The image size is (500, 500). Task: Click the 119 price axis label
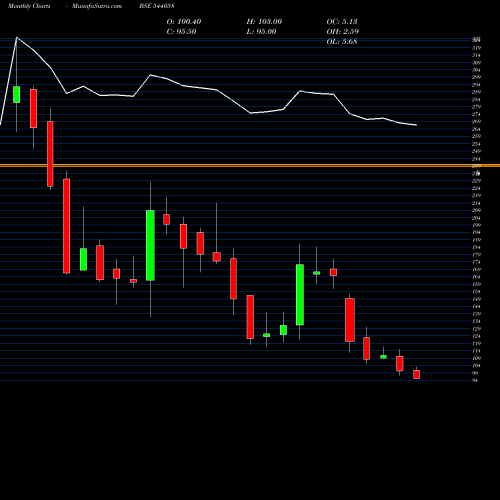click(476, 343)
